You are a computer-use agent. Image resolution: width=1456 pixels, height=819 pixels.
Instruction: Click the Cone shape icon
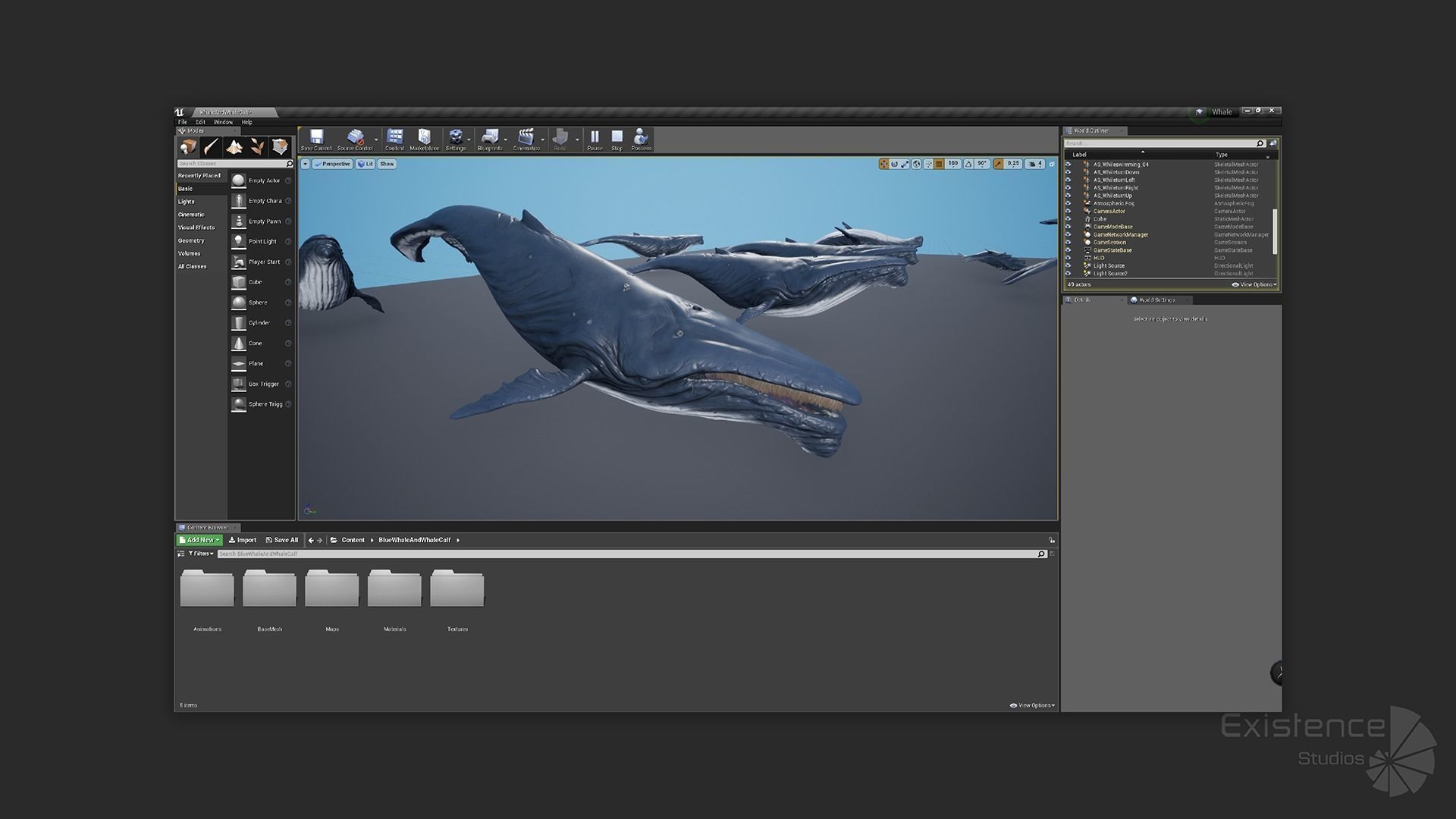pyautogui.click(x=239, y=343)
